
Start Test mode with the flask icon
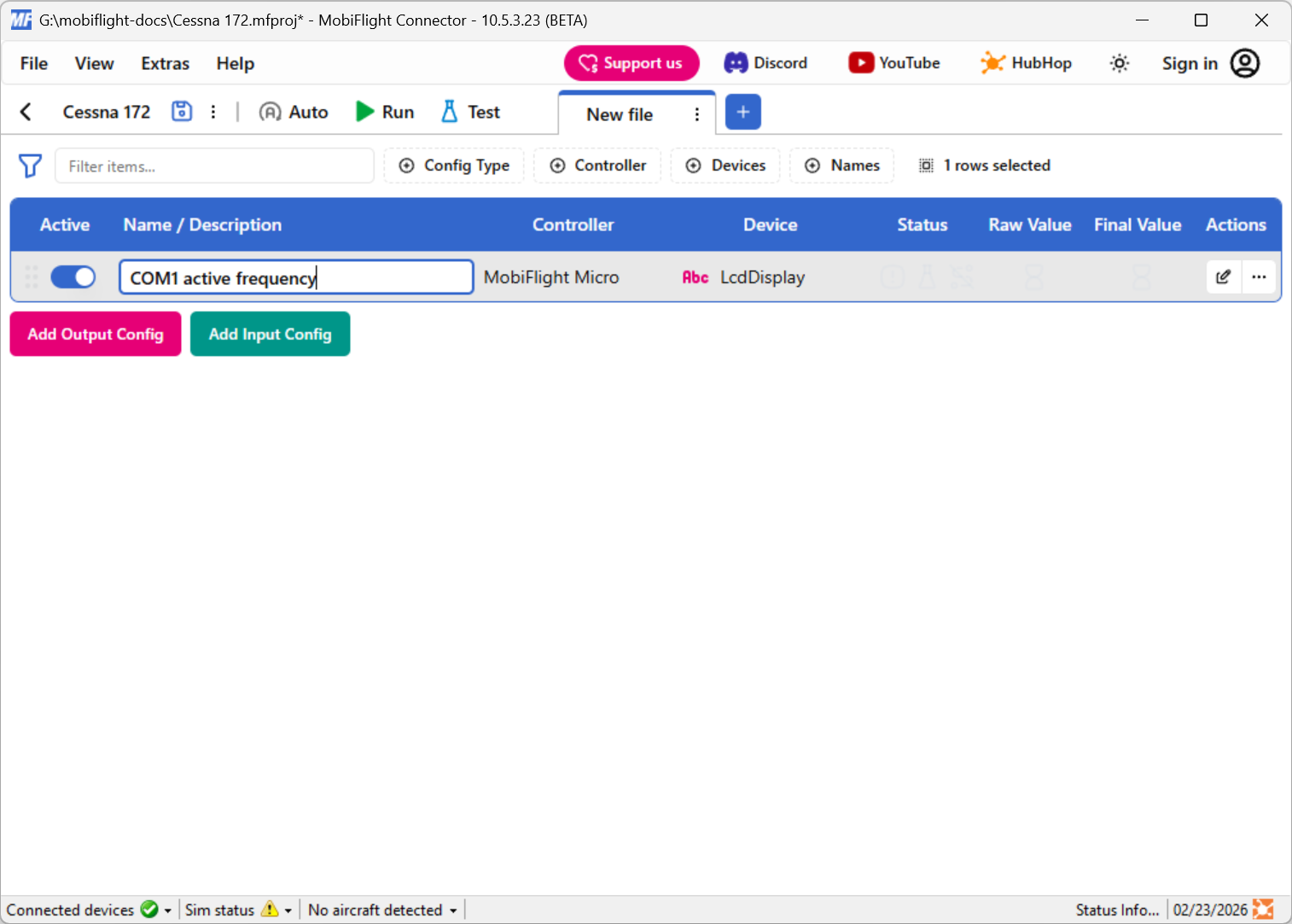468,111
